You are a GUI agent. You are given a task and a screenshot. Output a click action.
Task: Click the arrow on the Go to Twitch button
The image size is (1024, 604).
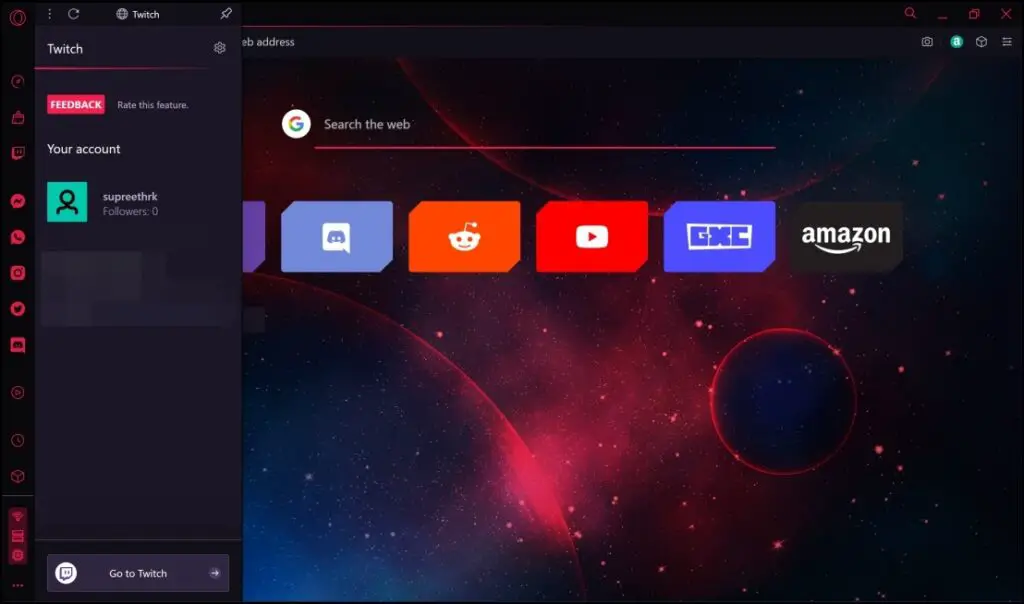(215, 573)
